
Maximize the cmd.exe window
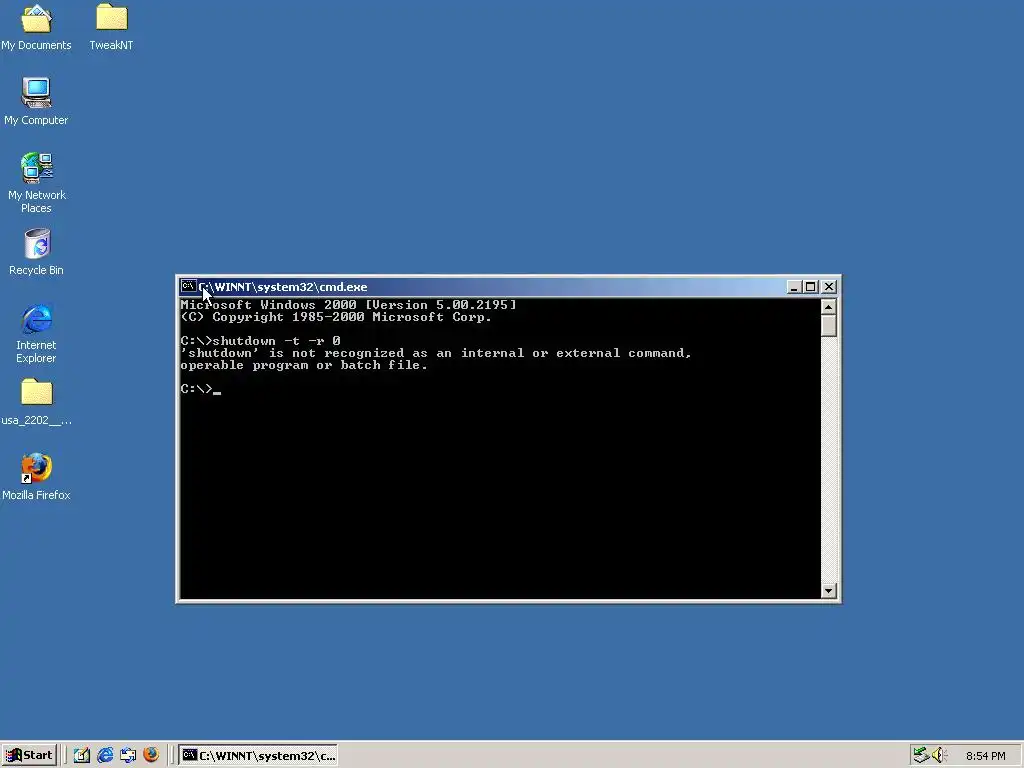pyautogui.click(x=810, y=287)
